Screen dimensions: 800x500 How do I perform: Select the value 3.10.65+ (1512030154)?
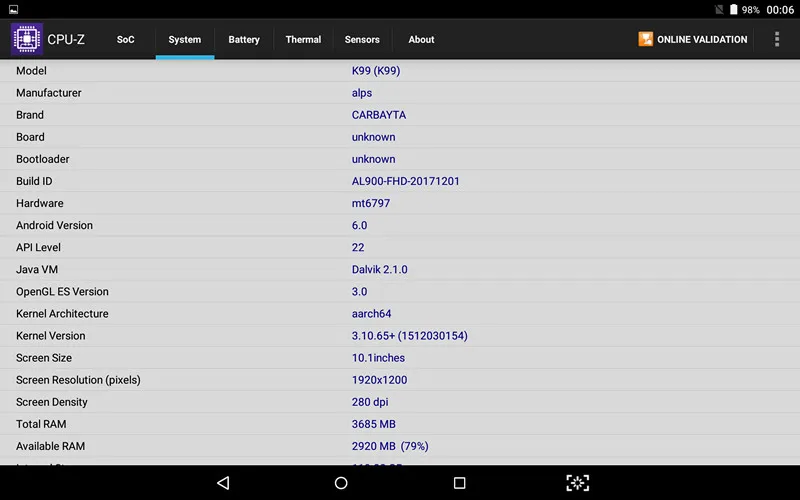click(410, 336)
